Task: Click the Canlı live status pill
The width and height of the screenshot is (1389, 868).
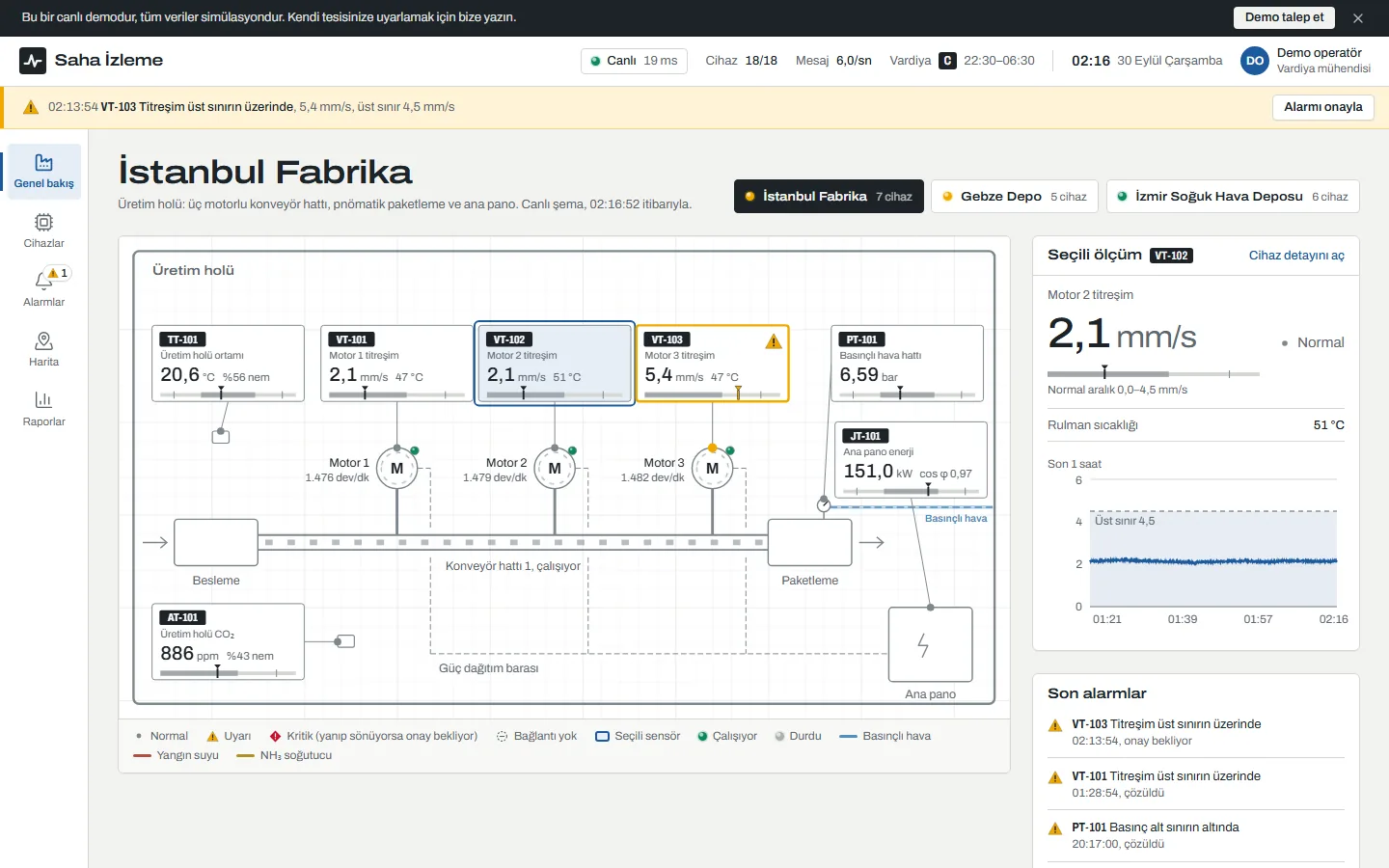Action: (x=634, y=61)
